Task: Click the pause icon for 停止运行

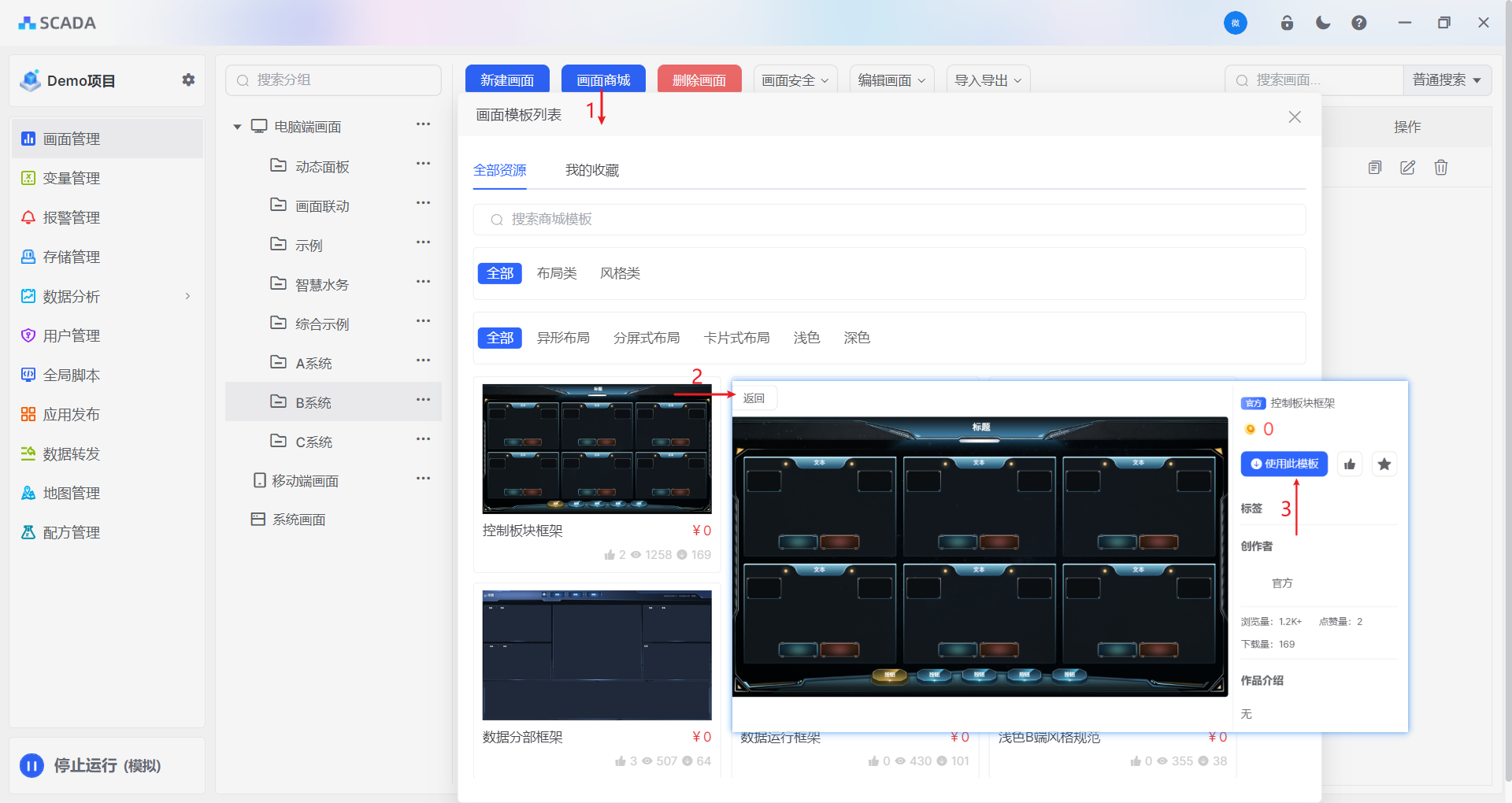Action: pos(31,765)
